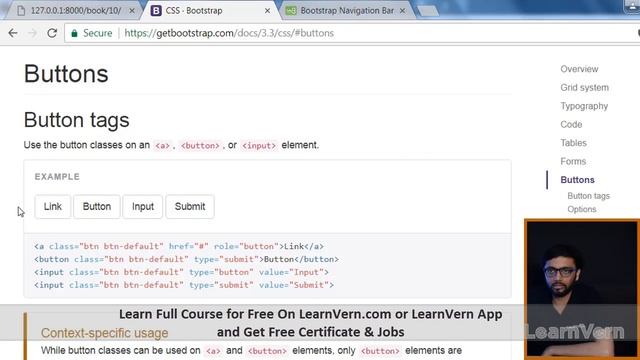The width and height of the screenshot is (640, 360).
Task: Jump to Button tags subsection link
Action: (588, 196)
